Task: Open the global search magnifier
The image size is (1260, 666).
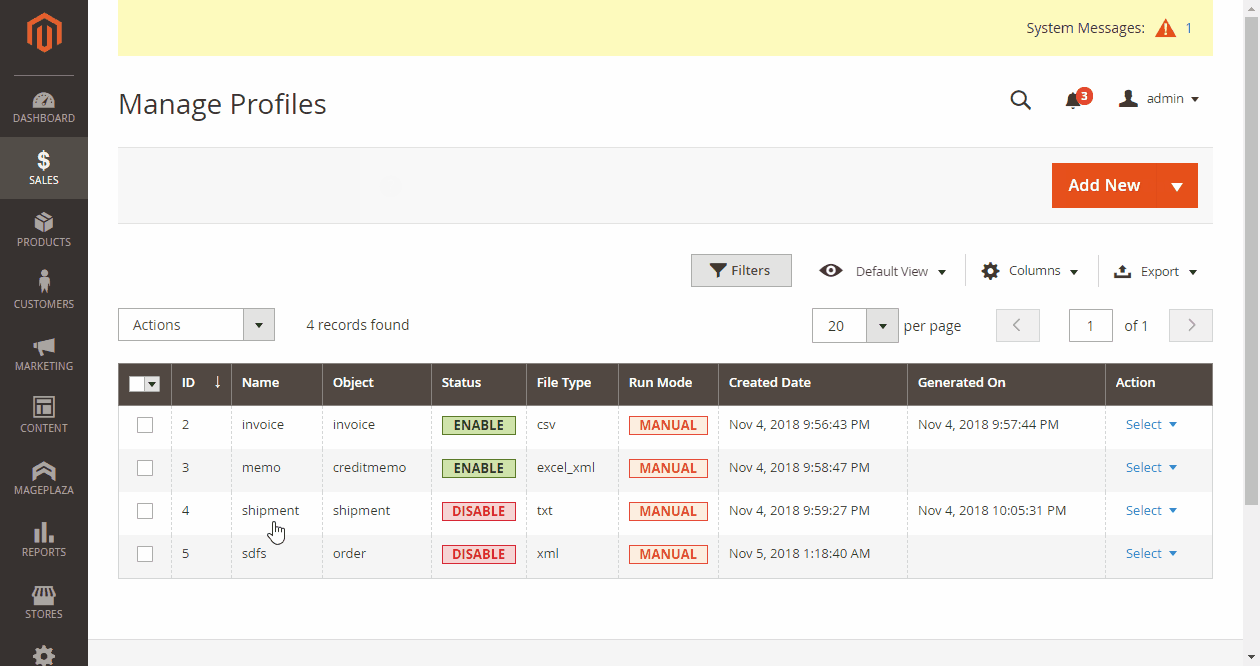Action: click(1020, 99)
